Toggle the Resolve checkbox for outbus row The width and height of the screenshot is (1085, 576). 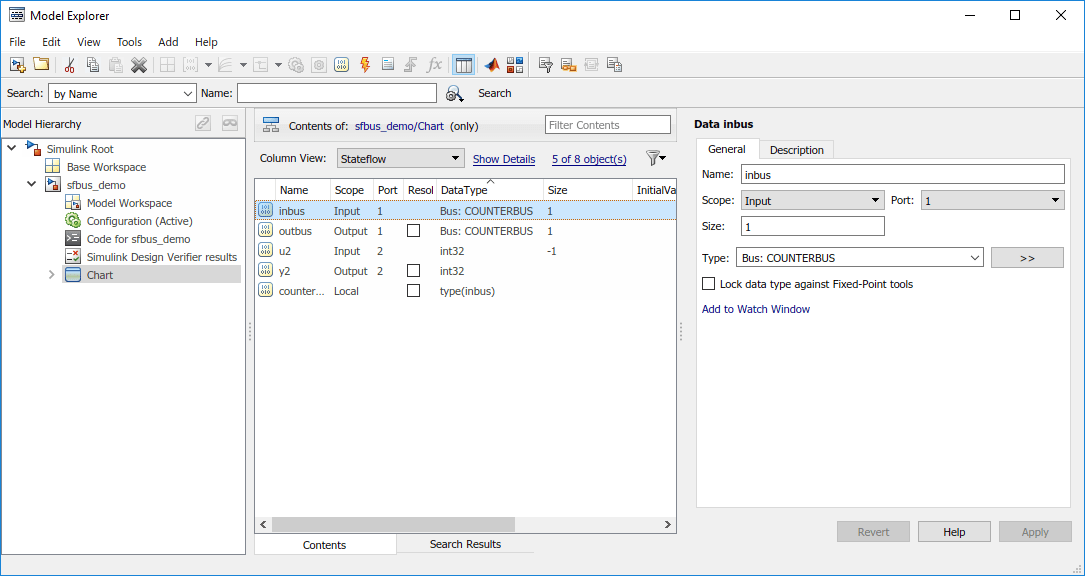413,231
